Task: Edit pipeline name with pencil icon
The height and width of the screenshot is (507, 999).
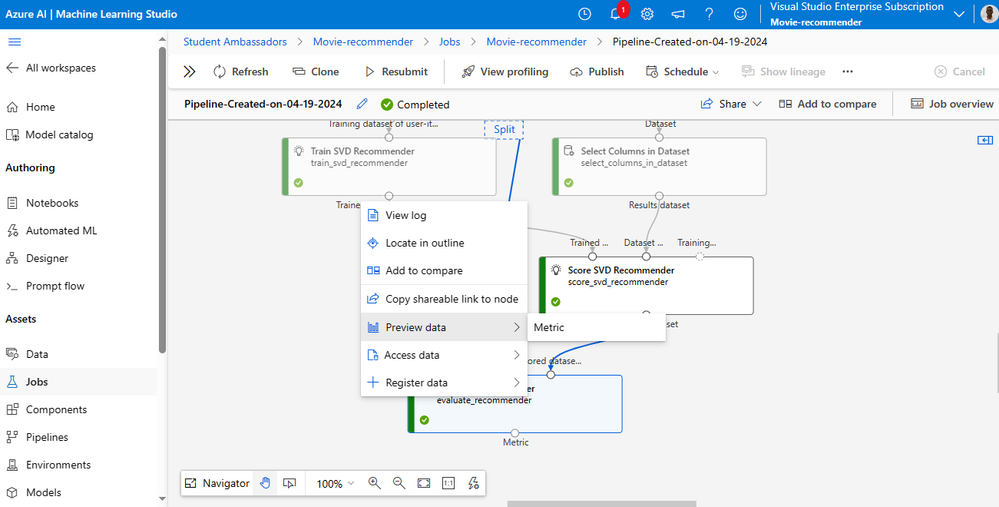Action: (362, 104)
